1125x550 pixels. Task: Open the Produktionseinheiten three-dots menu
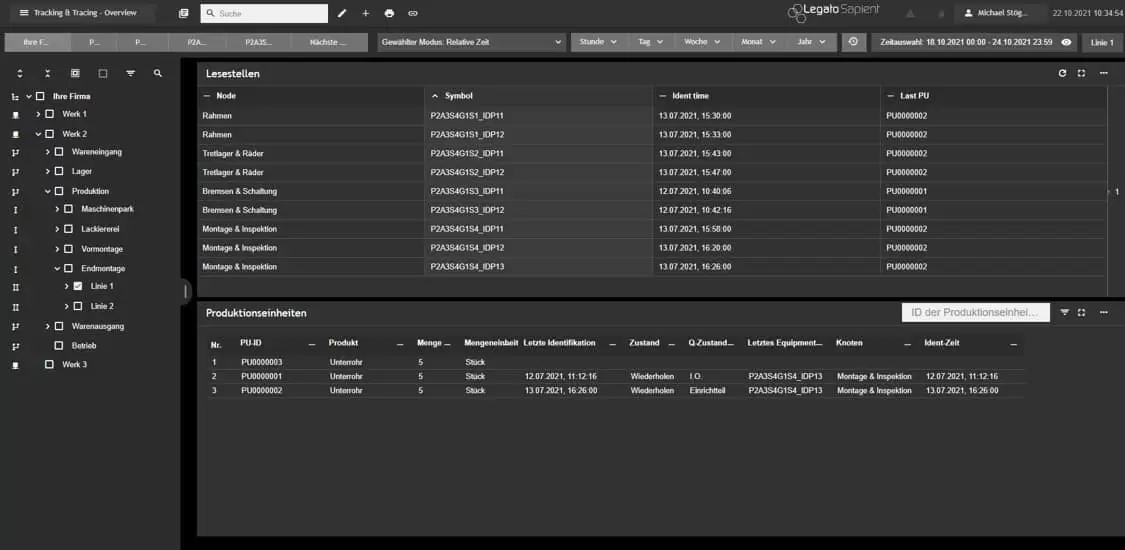(x=1103, y=313)
